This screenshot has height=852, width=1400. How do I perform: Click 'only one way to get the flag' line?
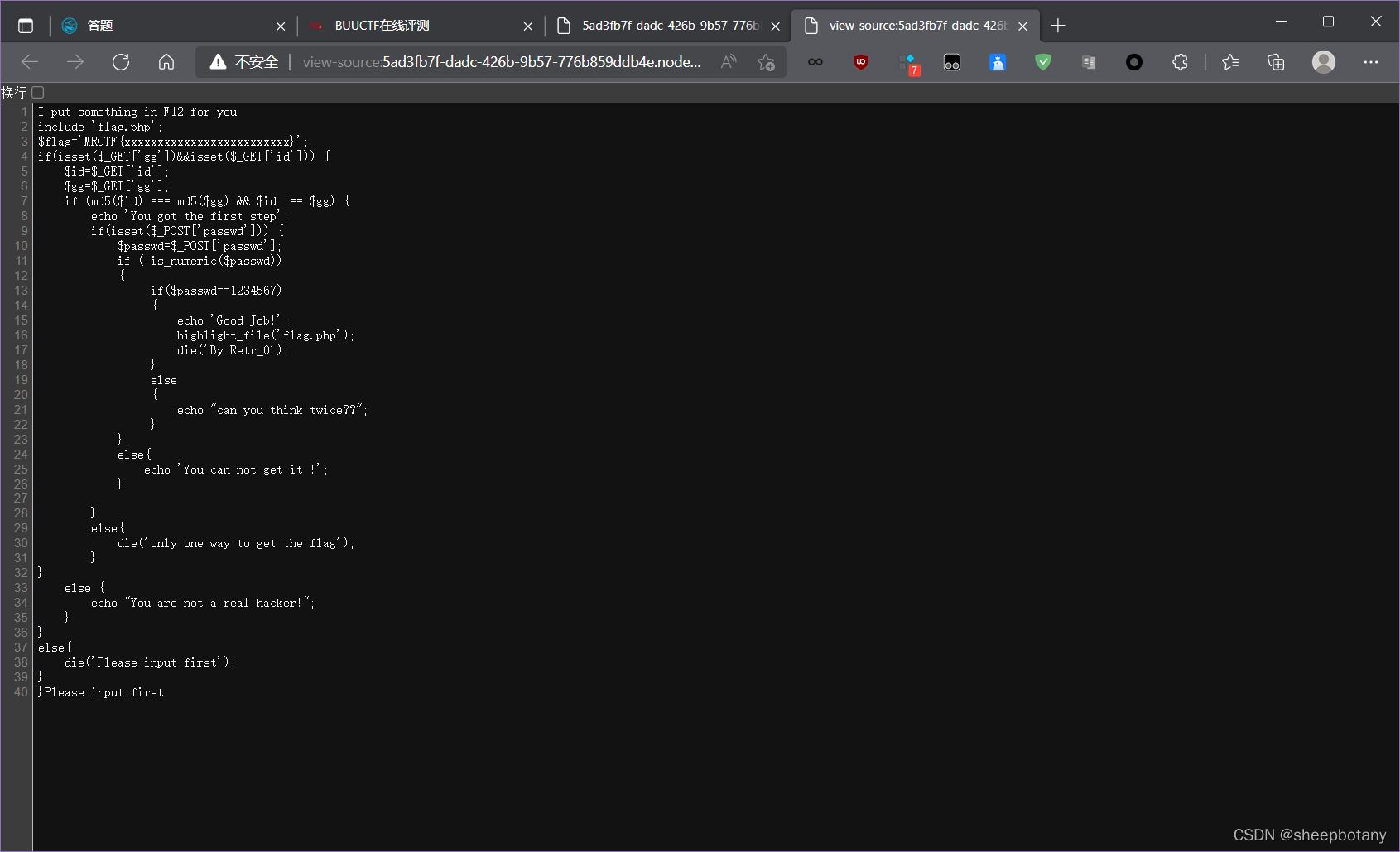tap(236, 543)
